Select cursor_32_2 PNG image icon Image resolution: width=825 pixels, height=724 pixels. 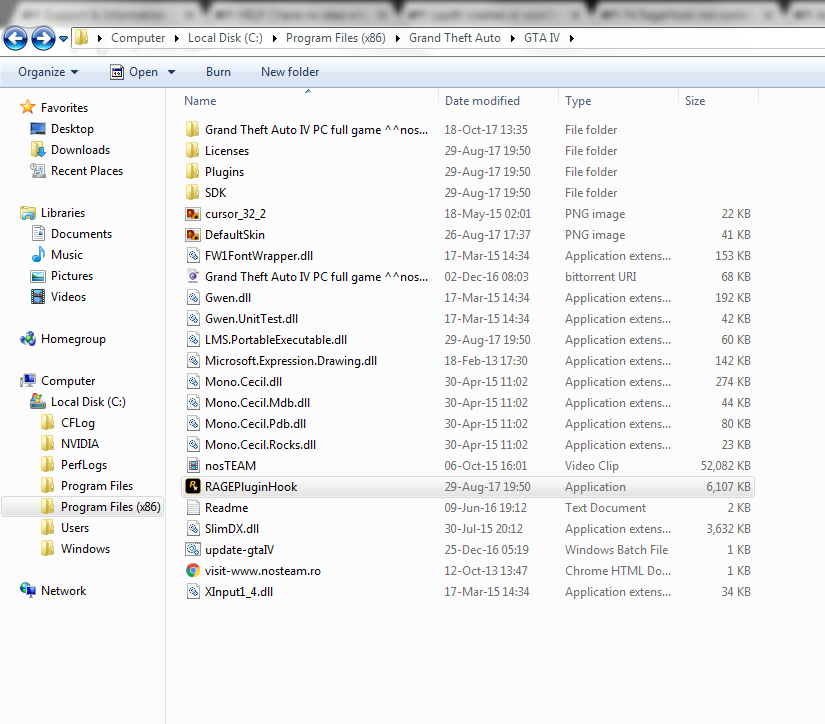click(193, 214)
